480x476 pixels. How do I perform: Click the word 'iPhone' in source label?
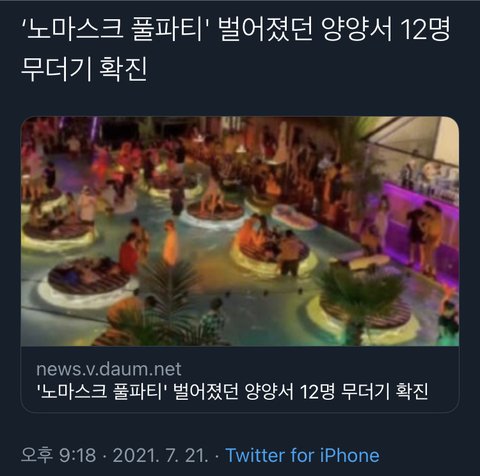click(350, 455)
